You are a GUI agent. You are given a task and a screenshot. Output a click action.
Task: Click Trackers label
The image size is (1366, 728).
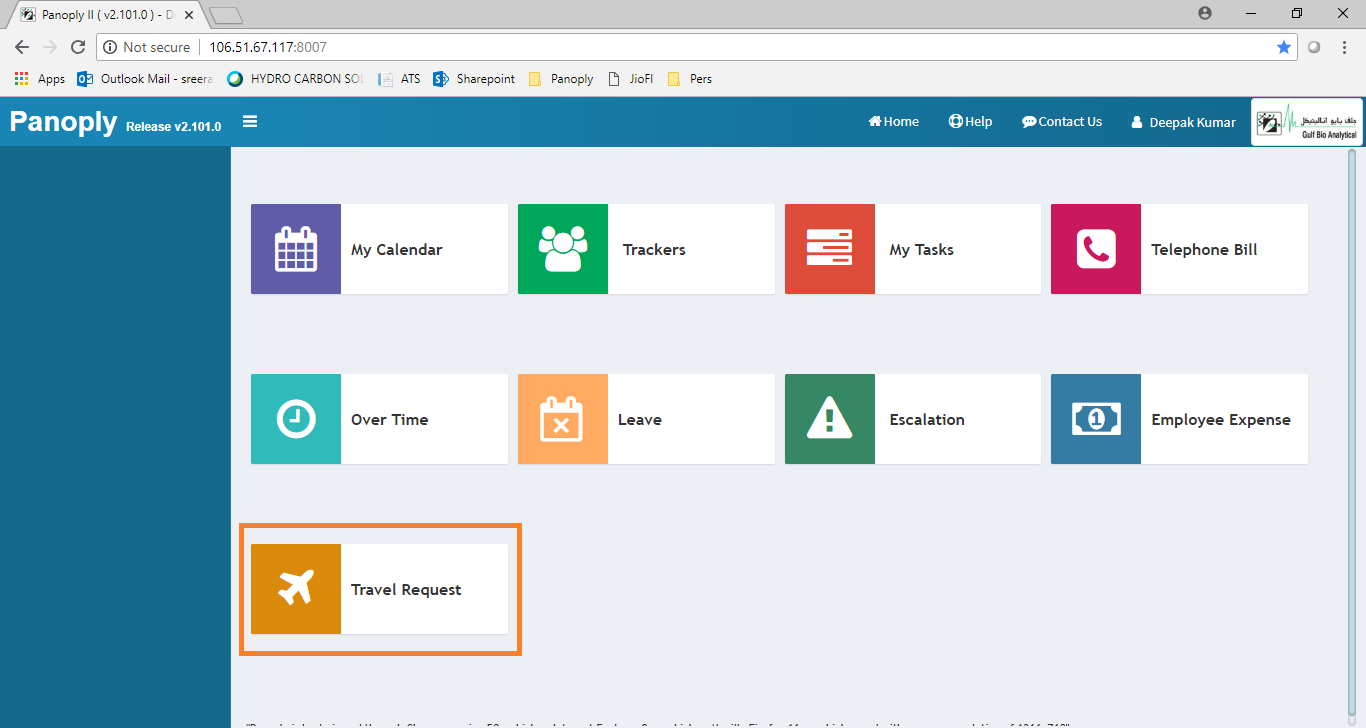pos(654,250)
